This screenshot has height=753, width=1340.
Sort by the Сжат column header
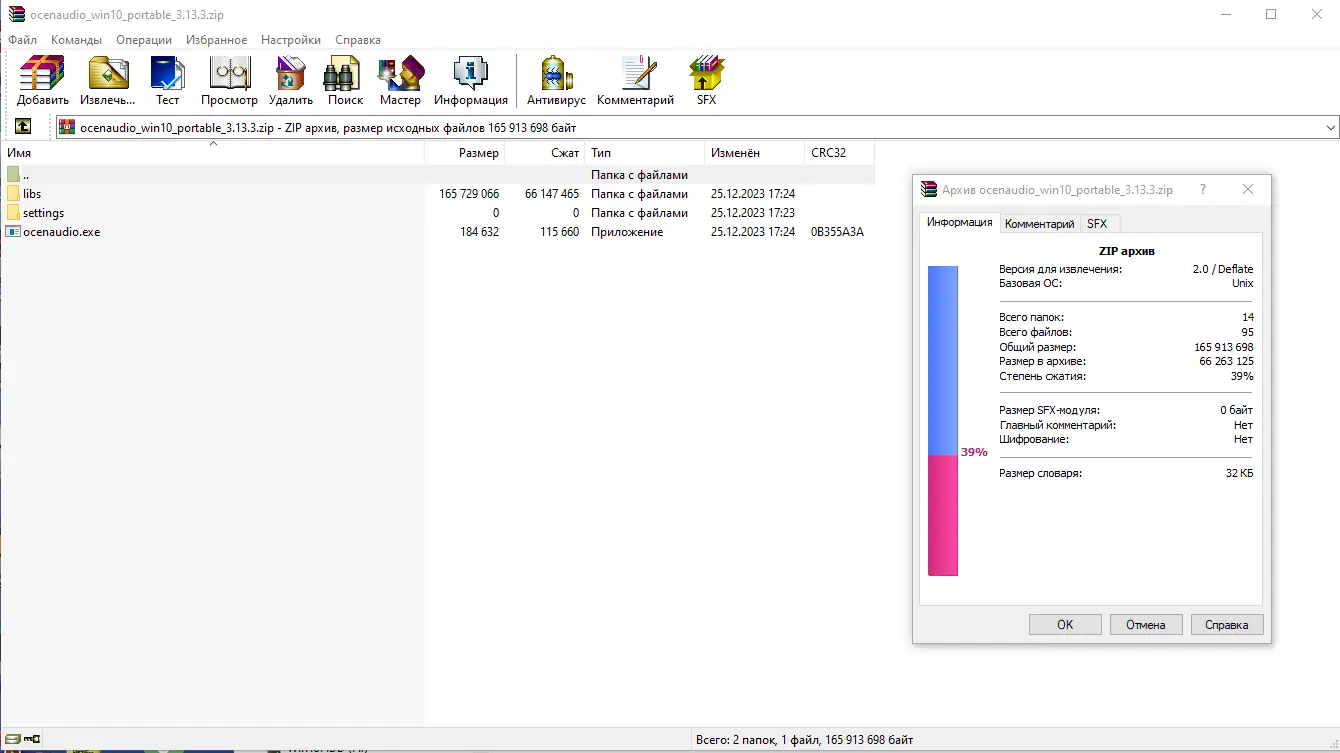tap(545, 153)
